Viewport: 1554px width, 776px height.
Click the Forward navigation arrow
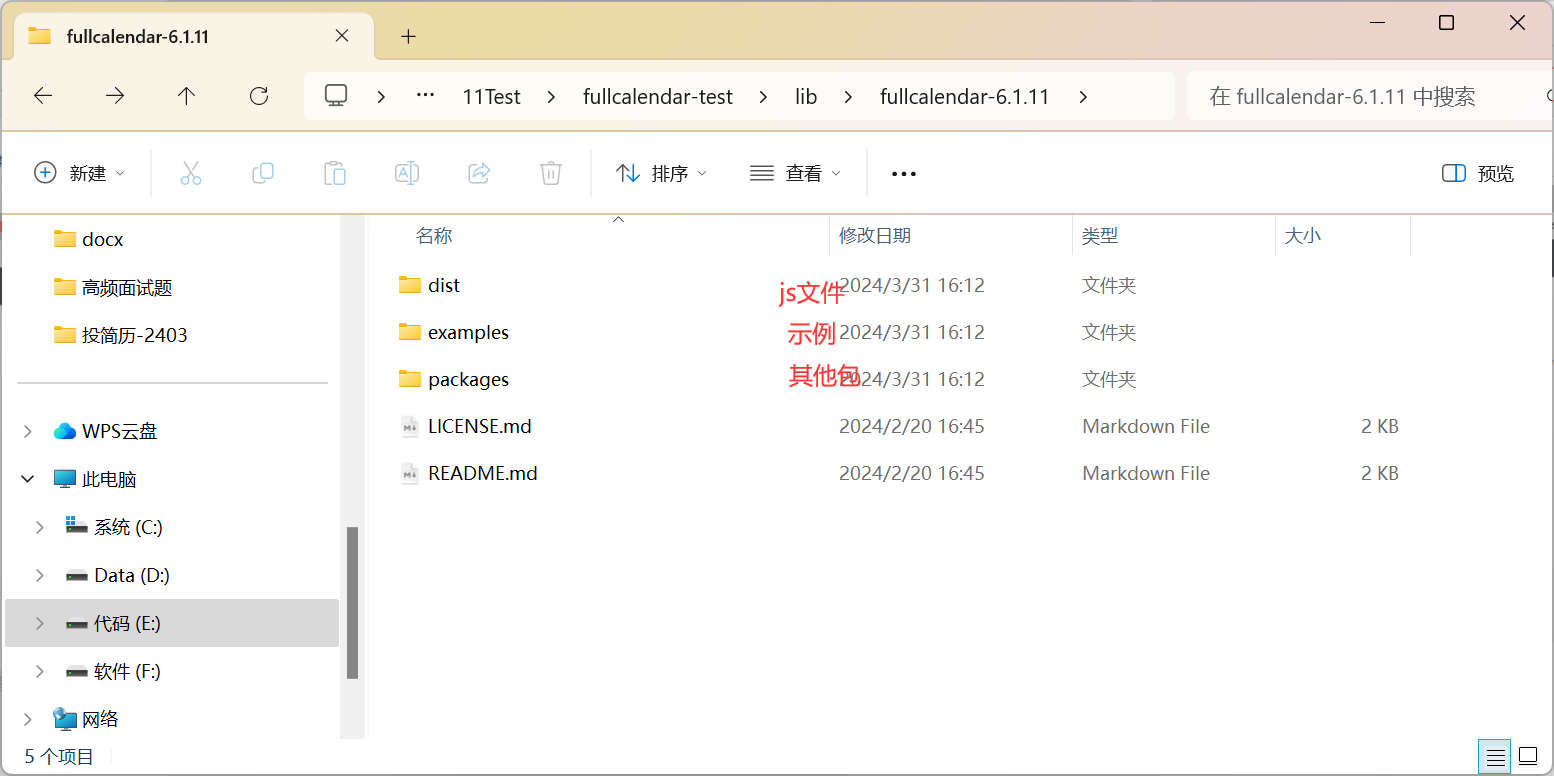(115, 96)
